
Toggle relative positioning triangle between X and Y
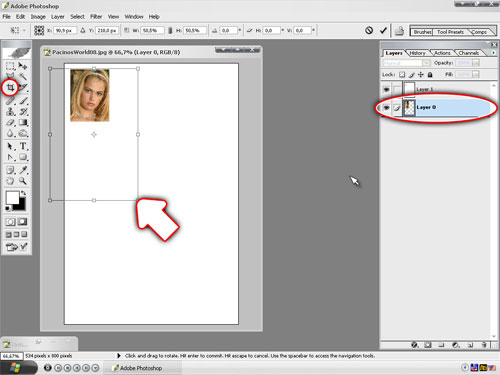click(83, 30)
